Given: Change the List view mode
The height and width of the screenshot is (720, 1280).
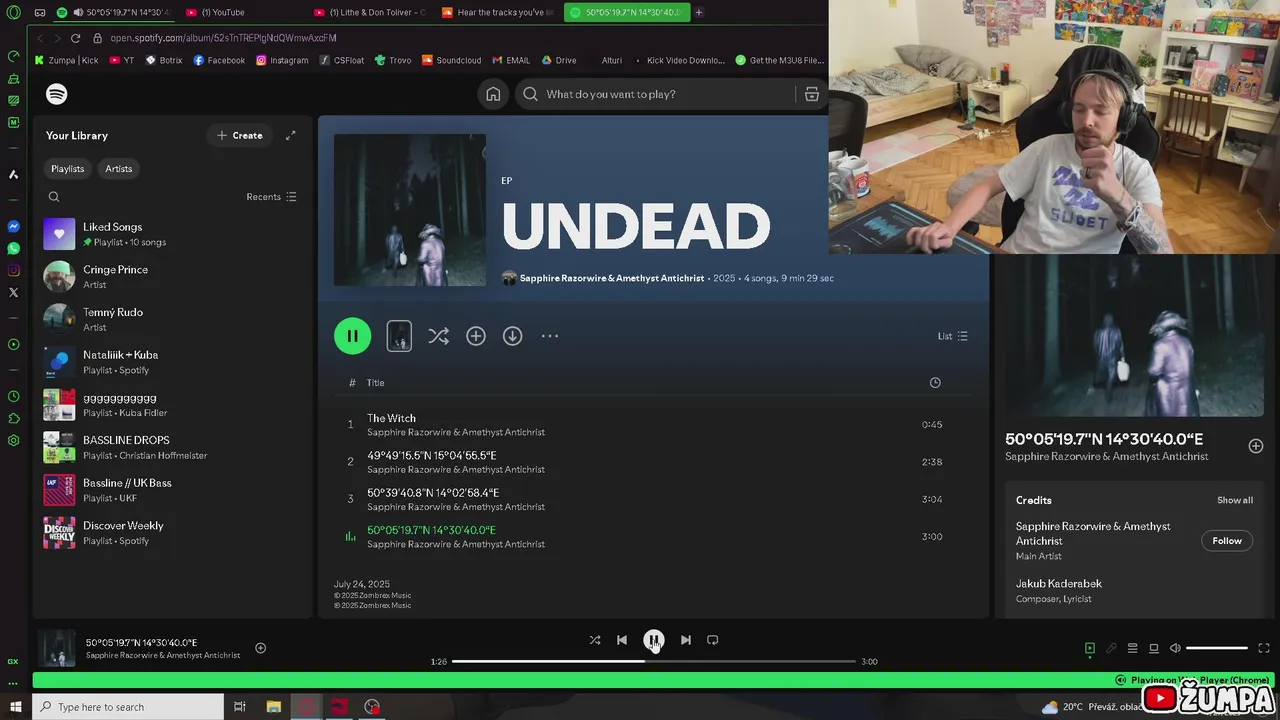Looking at the screenshot, I should 952,336.
